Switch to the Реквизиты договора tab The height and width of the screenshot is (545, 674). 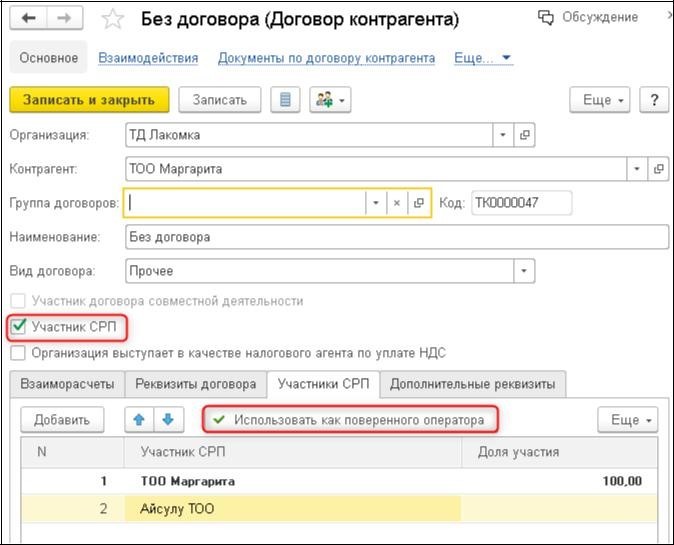click(196, 384)
